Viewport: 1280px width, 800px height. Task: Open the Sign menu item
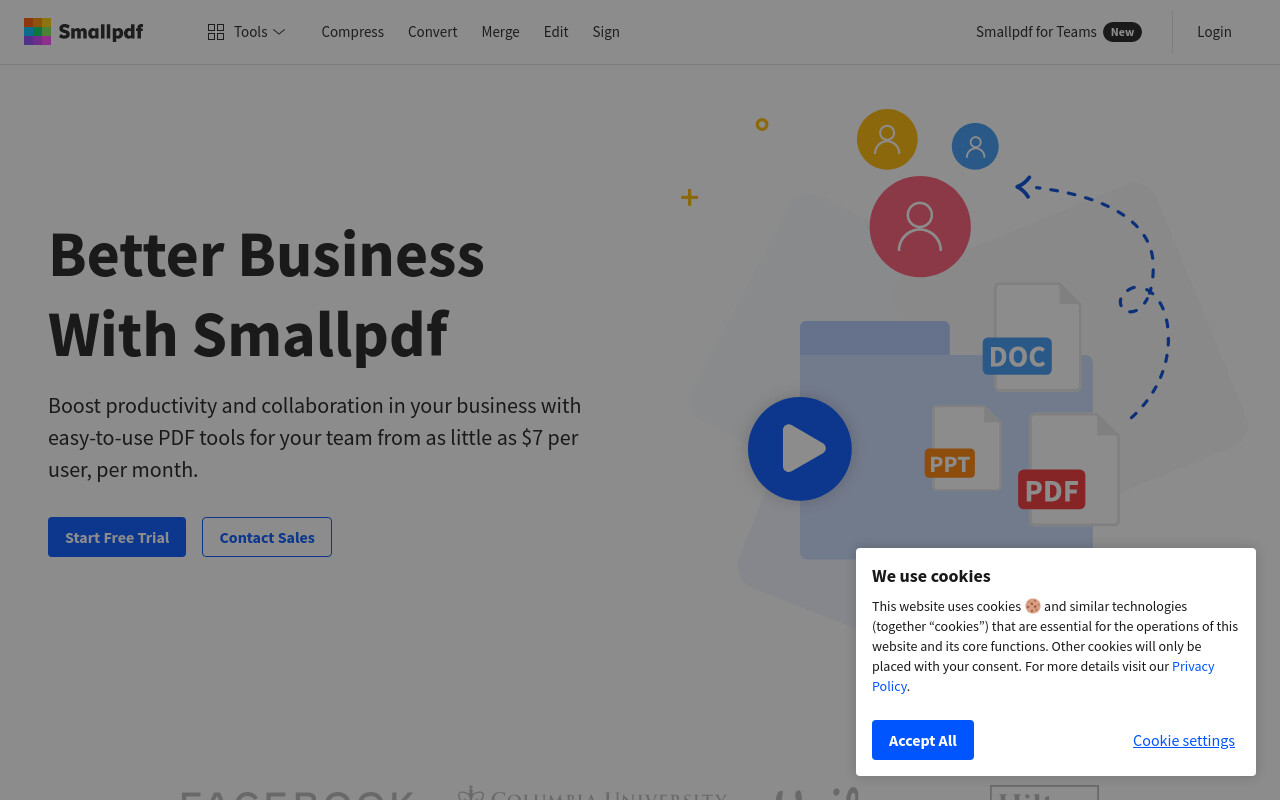(606, 32)
